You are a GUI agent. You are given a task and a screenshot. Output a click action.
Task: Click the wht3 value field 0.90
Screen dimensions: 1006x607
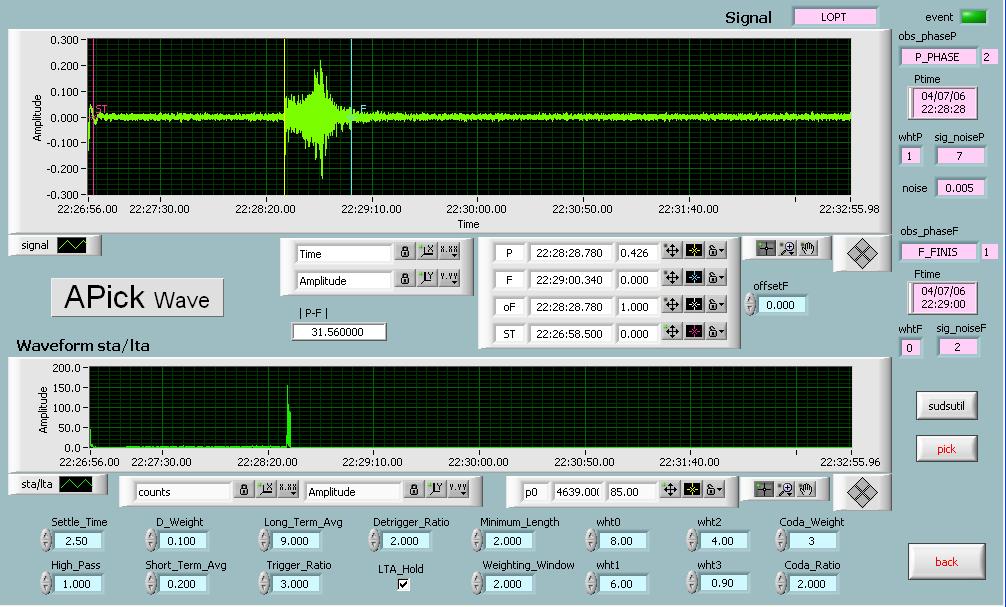(x=724, y=583)
